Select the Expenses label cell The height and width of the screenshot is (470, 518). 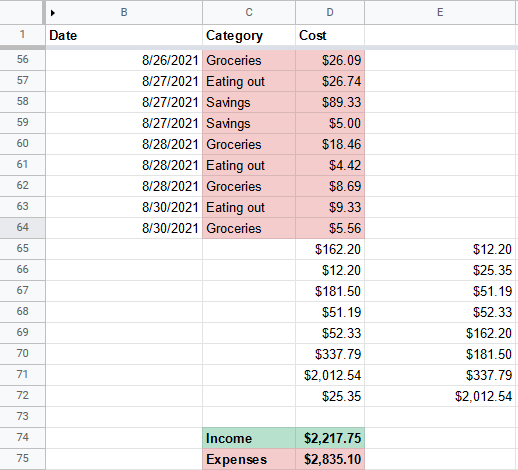coord(249,459)
